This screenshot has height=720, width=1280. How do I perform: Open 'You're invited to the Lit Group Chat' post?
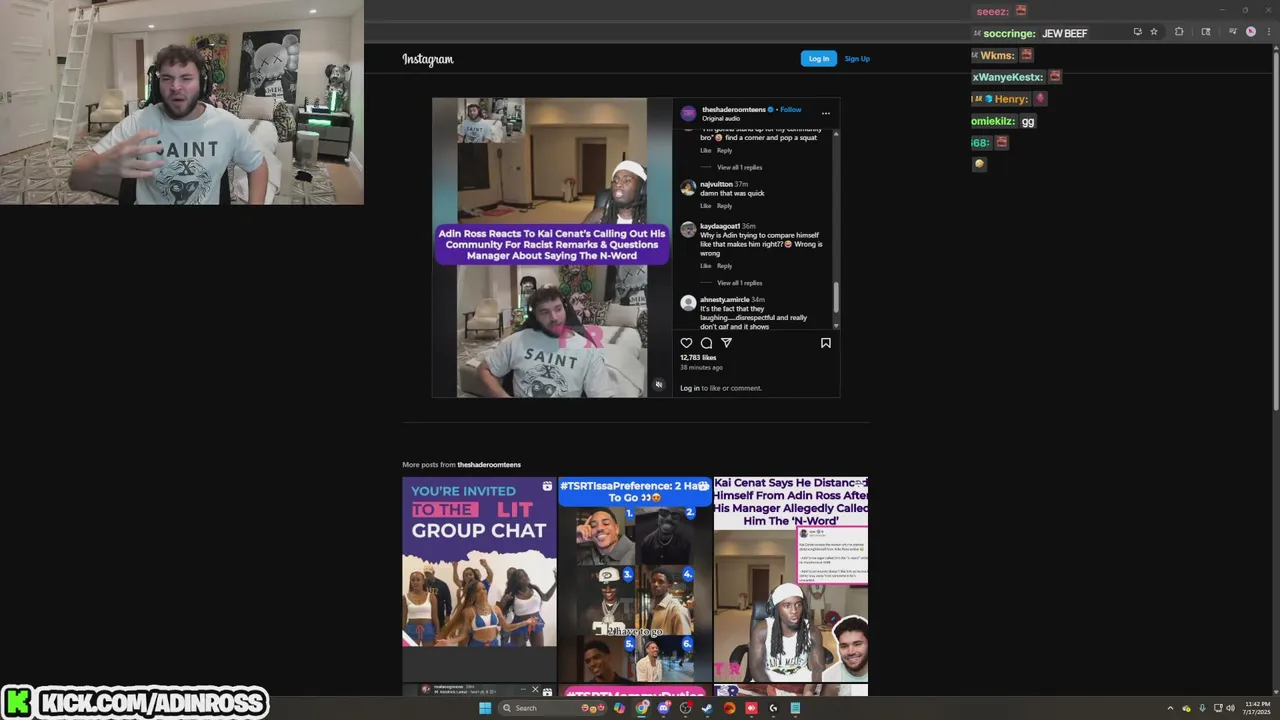click(479, 579)
